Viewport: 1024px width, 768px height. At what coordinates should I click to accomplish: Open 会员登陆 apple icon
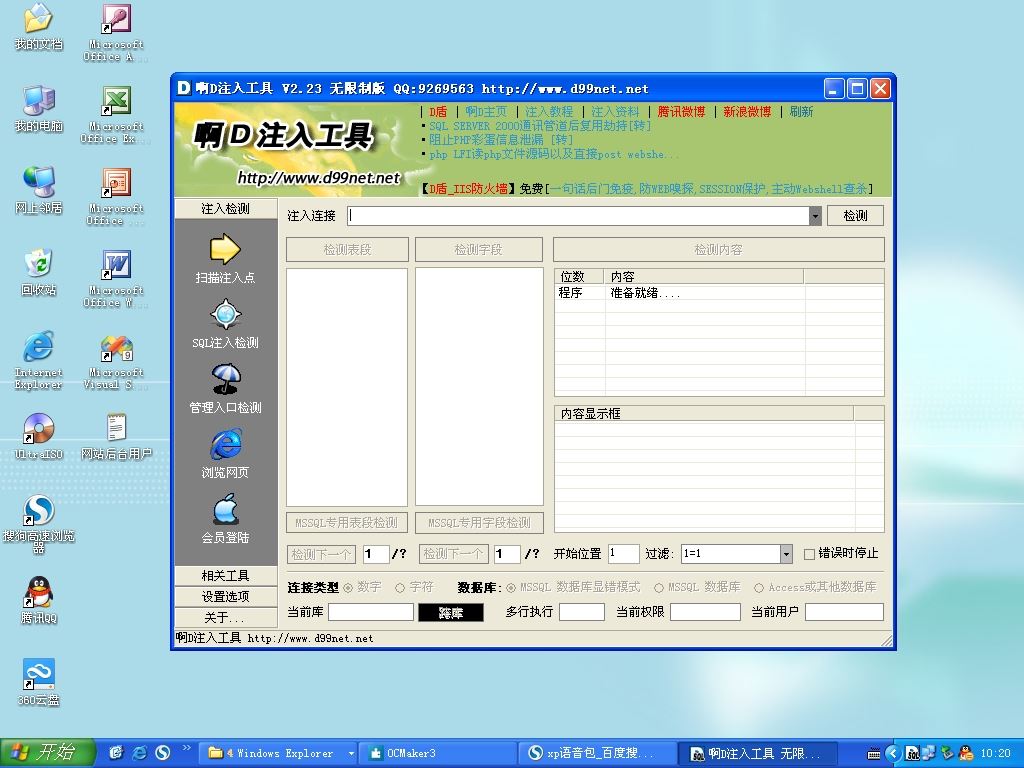click(x=225, y=509)
